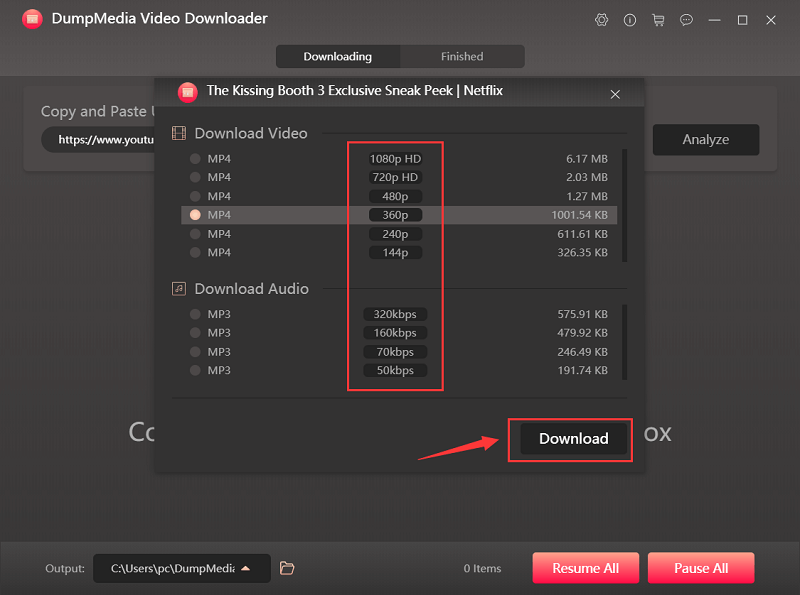This screenshot has height=595, width=800.
Task: Switch to the Downloading tab
Action: [x=338, y=56]
